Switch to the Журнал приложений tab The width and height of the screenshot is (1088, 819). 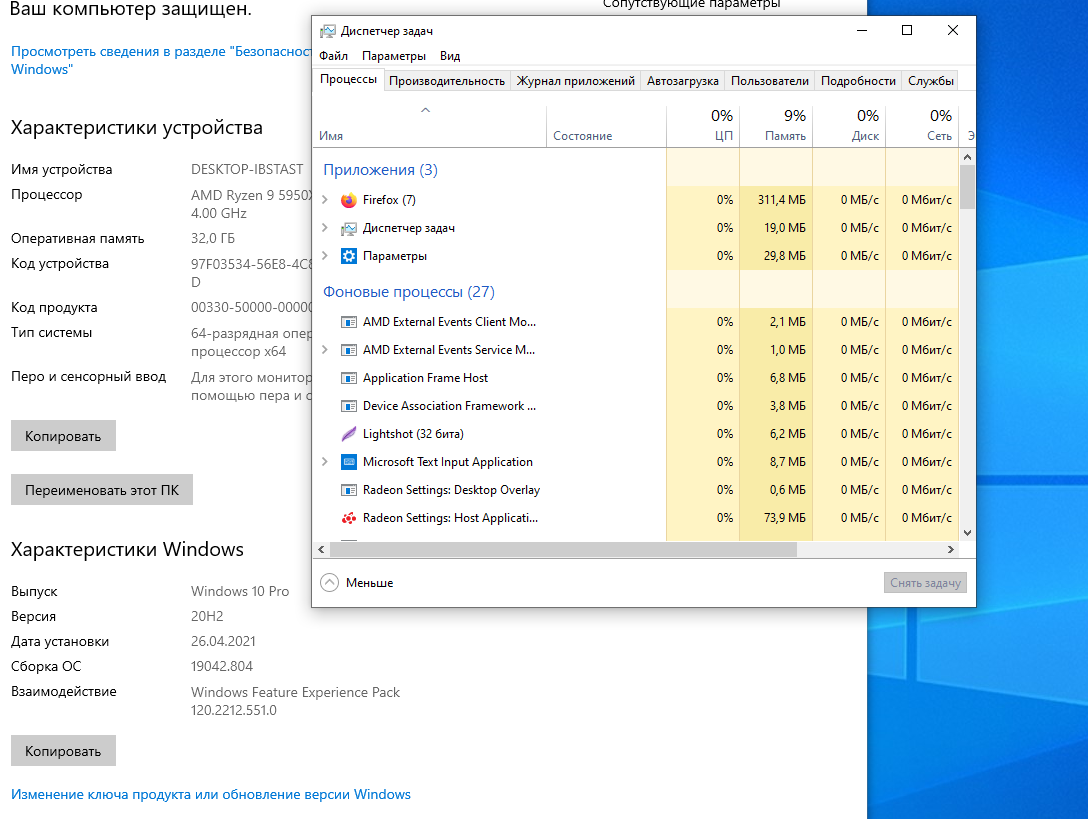pos(575,81)
